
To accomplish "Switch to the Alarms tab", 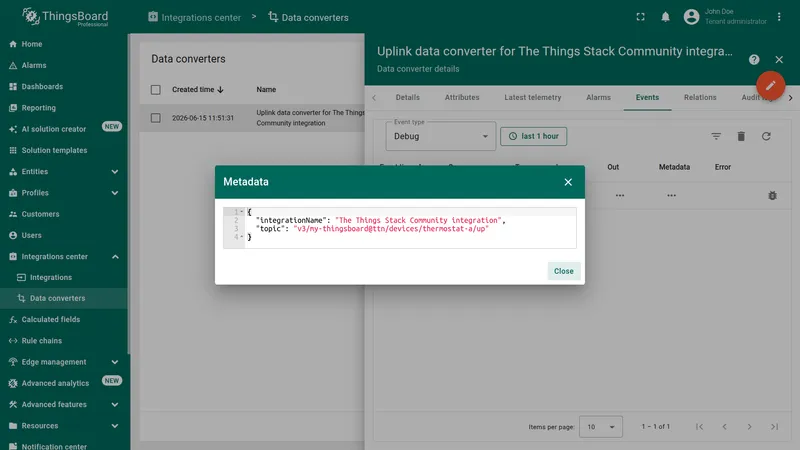I will click(x=598, y=97).
